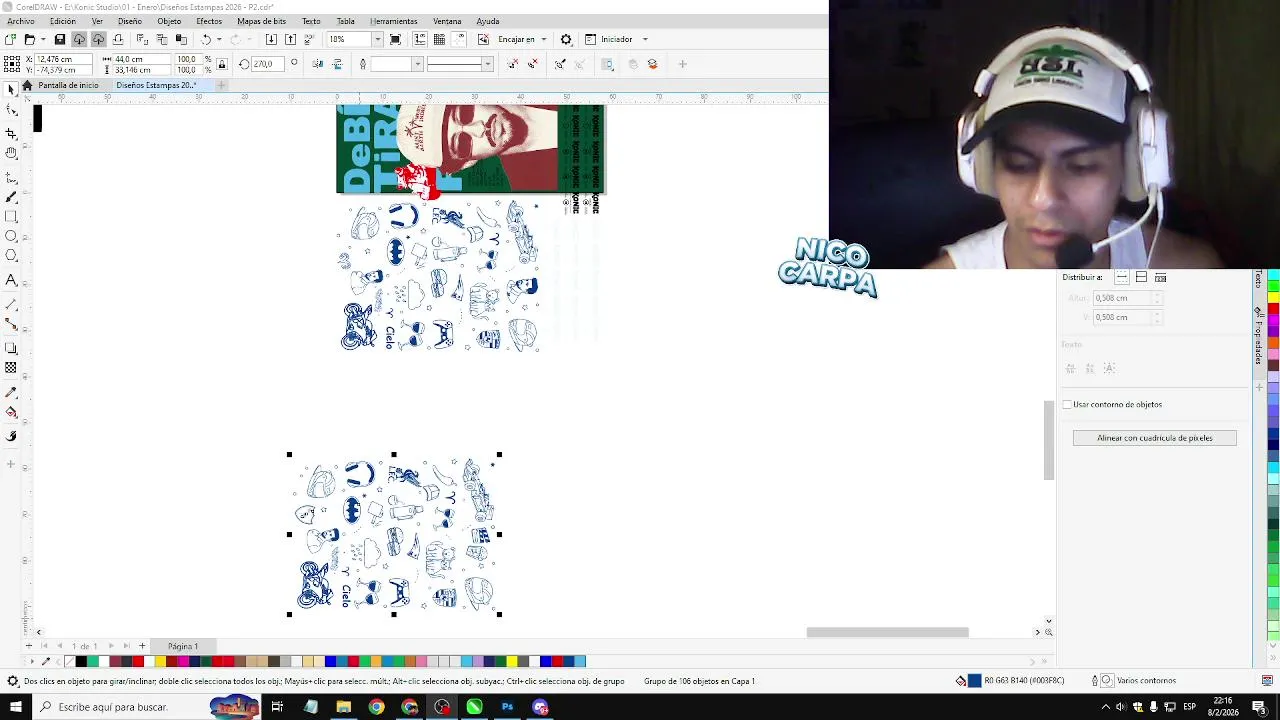
Task: Click the Full-screen preview icon
Action: tap(396, 39)
